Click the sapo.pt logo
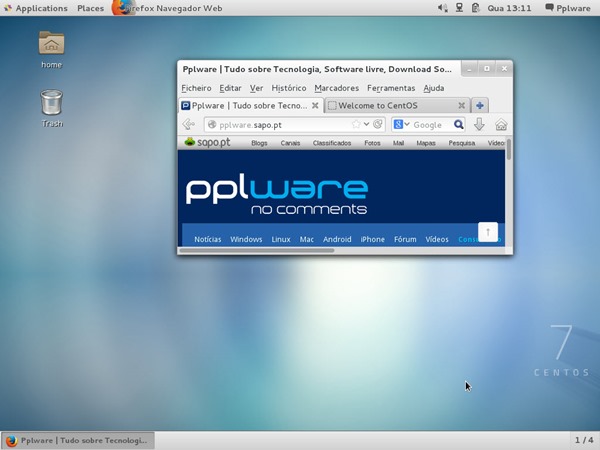The width and height of the screenshot is (600, 450). (207, 142)
